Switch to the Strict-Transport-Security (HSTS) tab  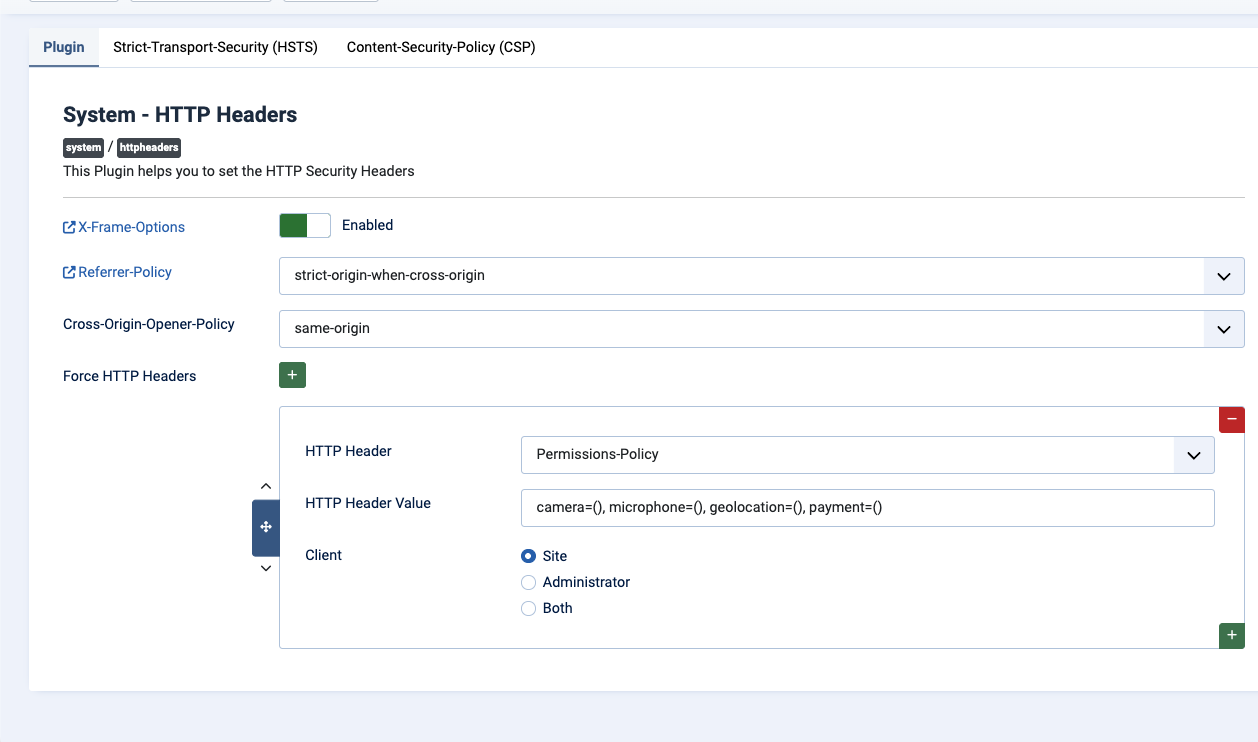pos(215,47)
